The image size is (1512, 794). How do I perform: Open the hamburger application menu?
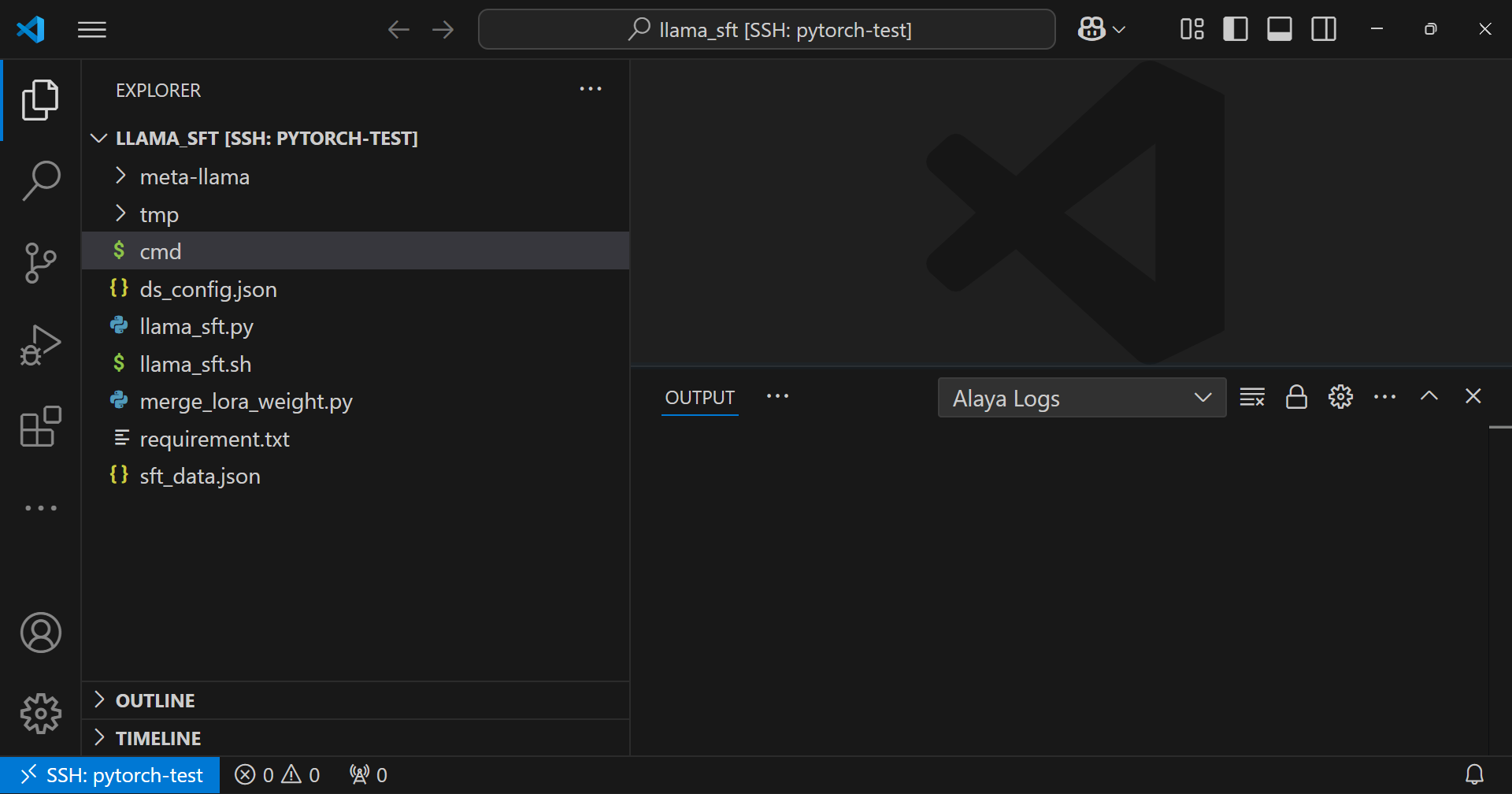[92, 30]
